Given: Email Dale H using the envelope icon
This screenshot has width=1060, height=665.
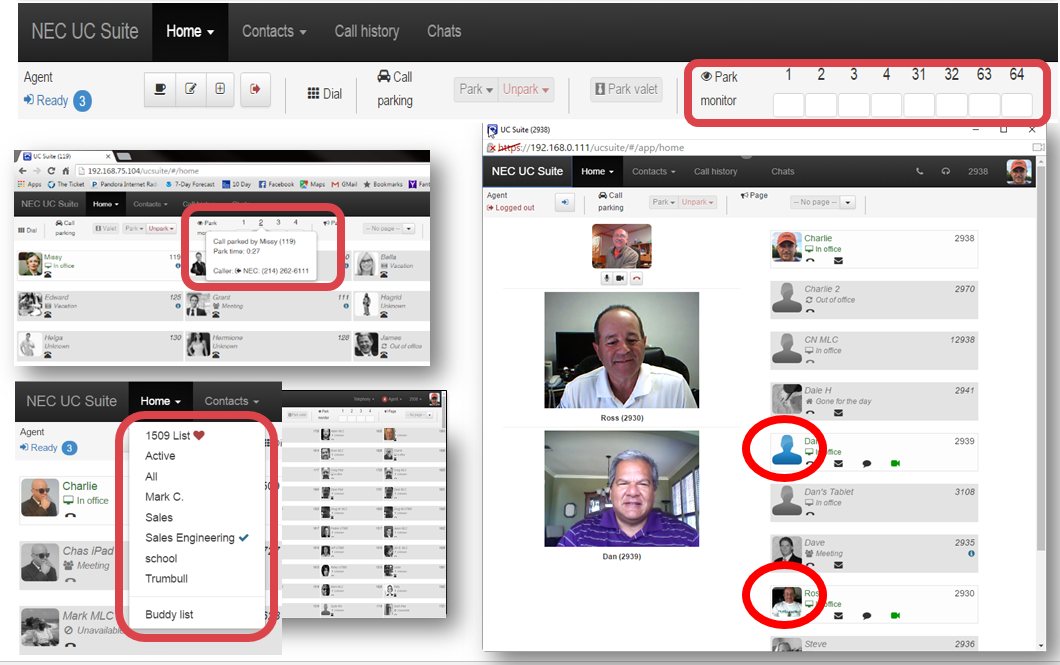Looking at the screenshot, I should (x=838, y=413).
